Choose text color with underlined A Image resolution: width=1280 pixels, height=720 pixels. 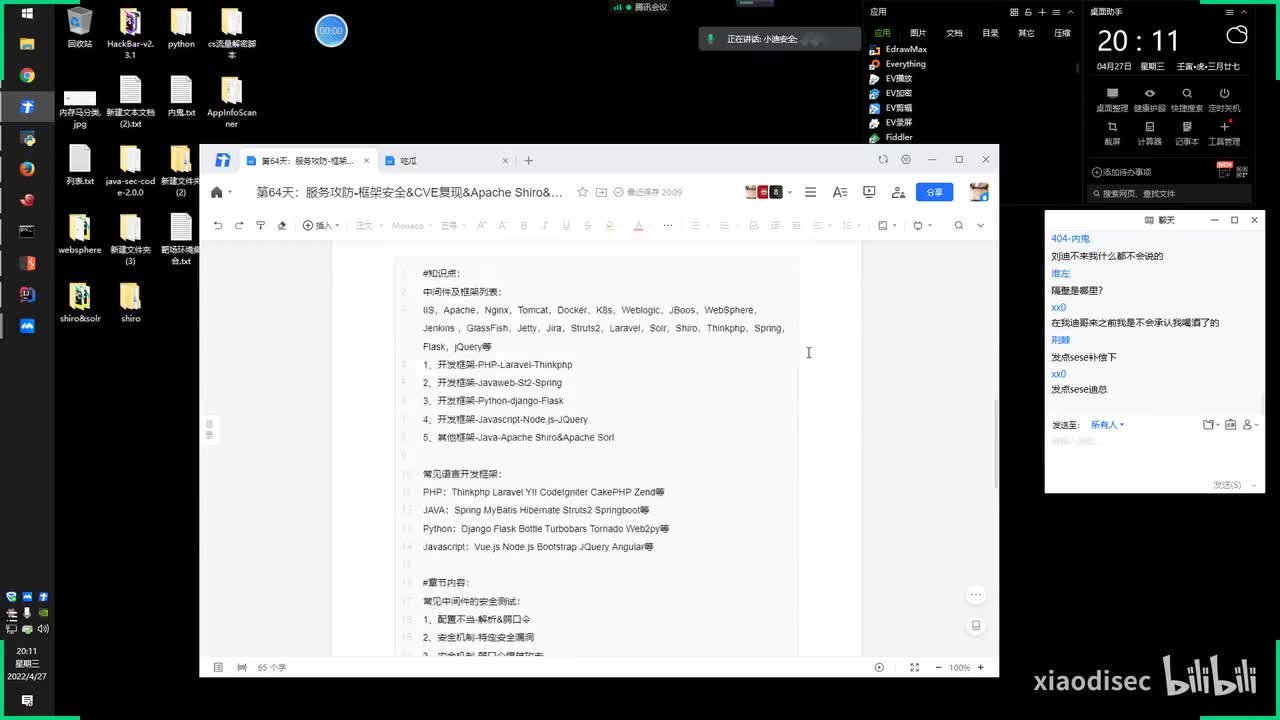coord(638,225)
